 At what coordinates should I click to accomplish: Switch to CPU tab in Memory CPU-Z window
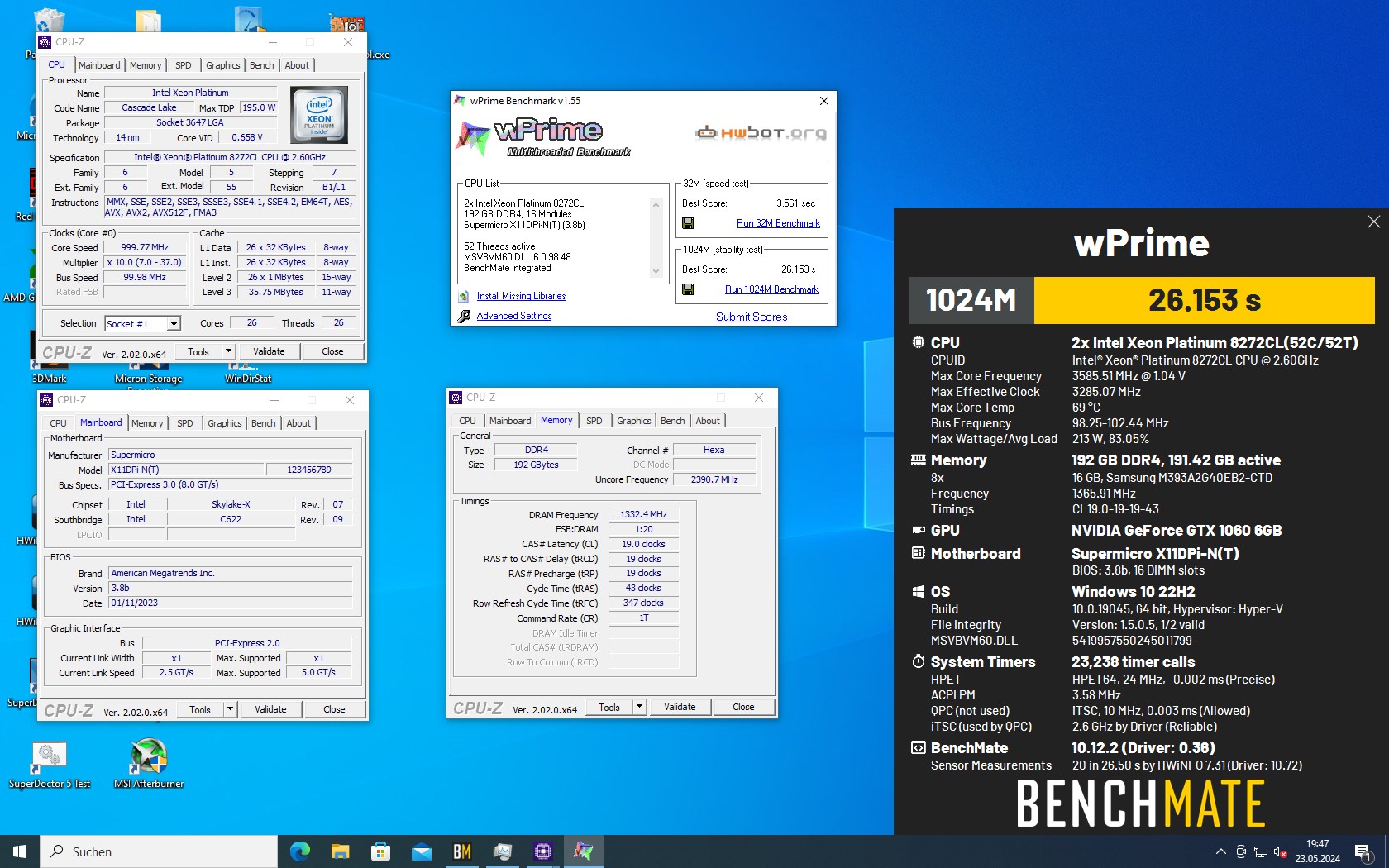pyautogui.click(x=467, y=421)
